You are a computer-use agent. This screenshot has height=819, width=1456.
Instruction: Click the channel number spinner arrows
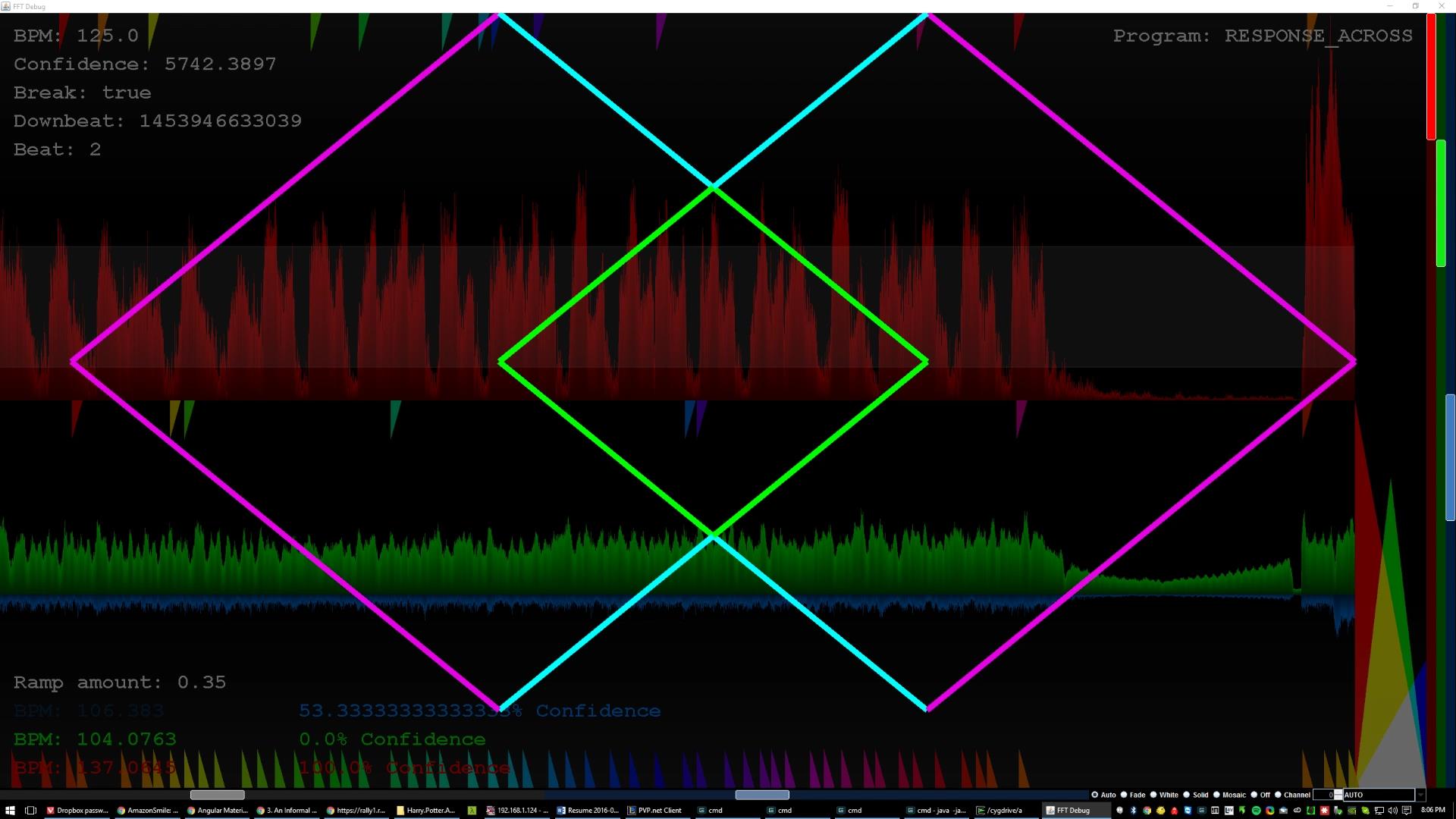tap(1338, 795)
